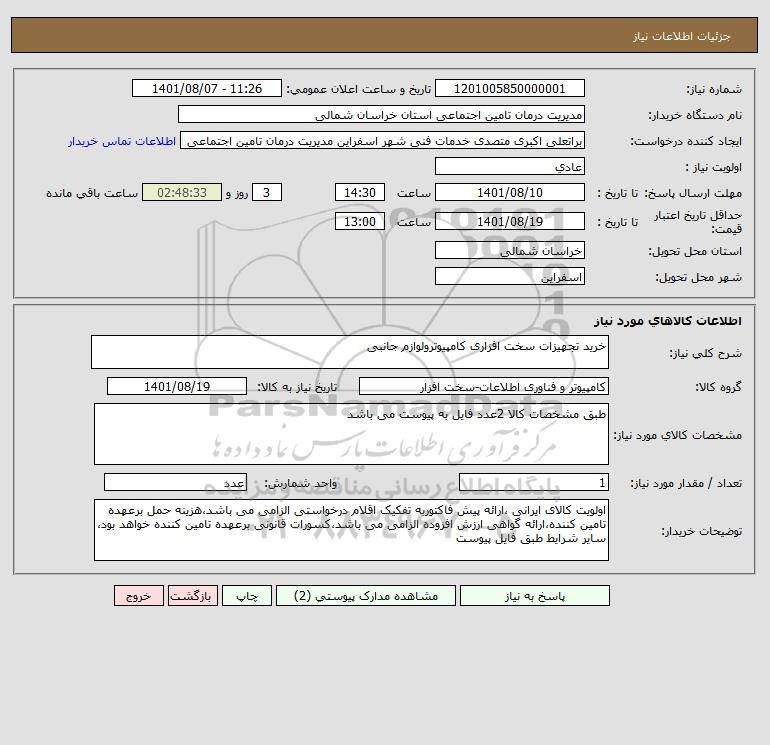Screen dimensions: 770x745
Task: Click the public announcement date field 1401/08/07 - 11:26
Action: click(207, 88)
